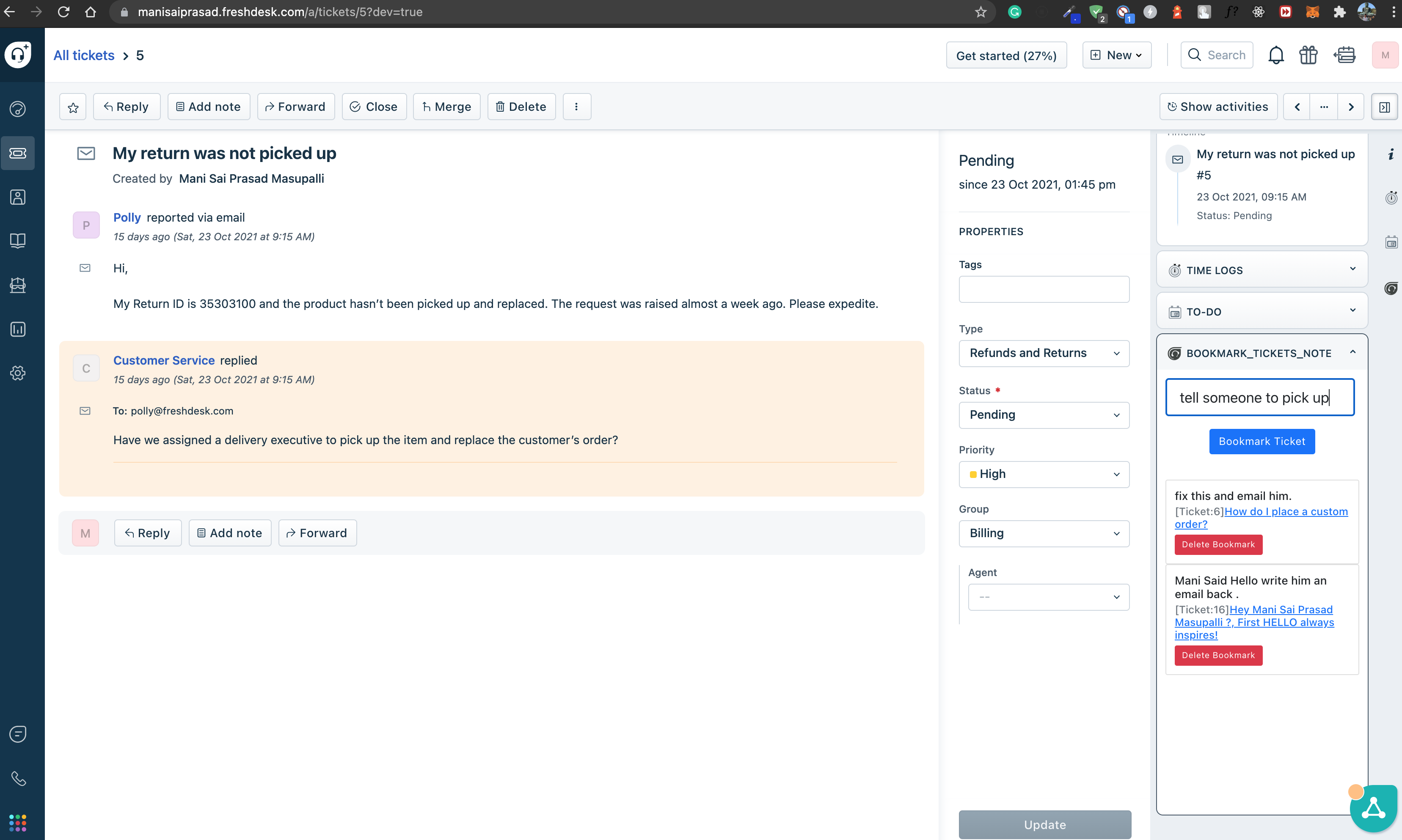Image resolution: width=1402 pixels, height=840 pixels.
Task: Open the All tickets breadcrumb link
Action: (84, 55)
